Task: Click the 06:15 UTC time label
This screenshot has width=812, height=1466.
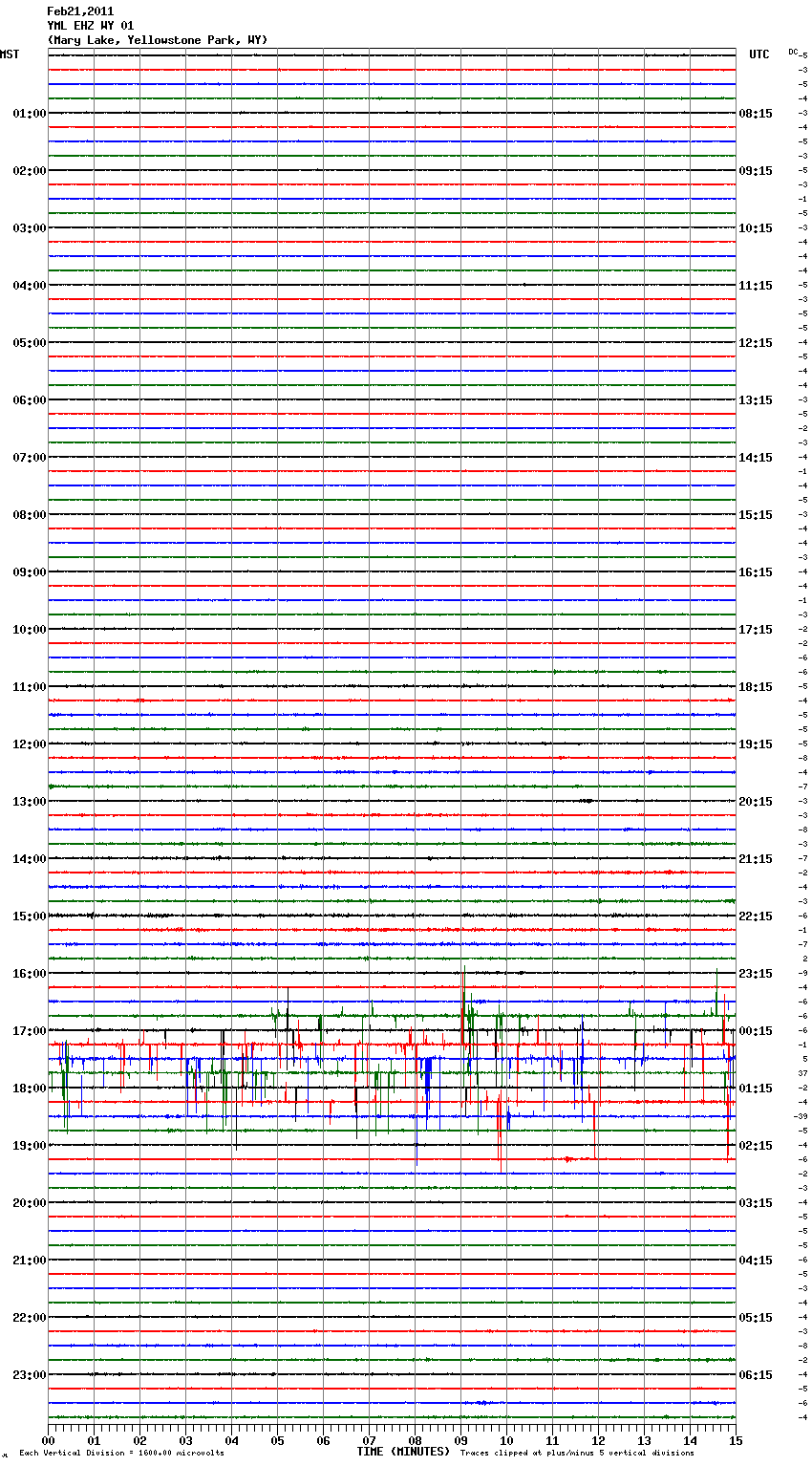Action: coord(756,1375)
